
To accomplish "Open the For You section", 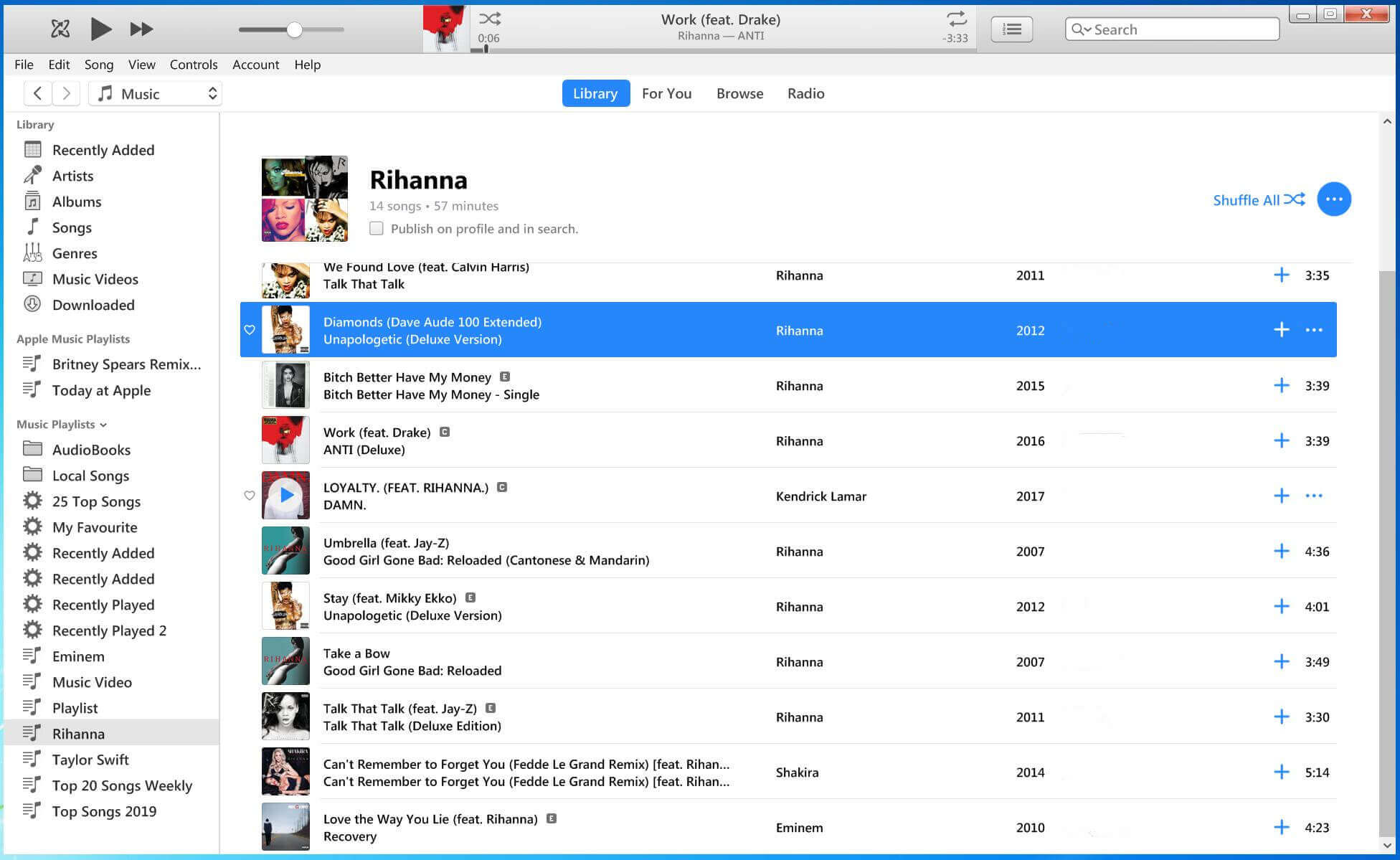I will (x=666, y=93).
